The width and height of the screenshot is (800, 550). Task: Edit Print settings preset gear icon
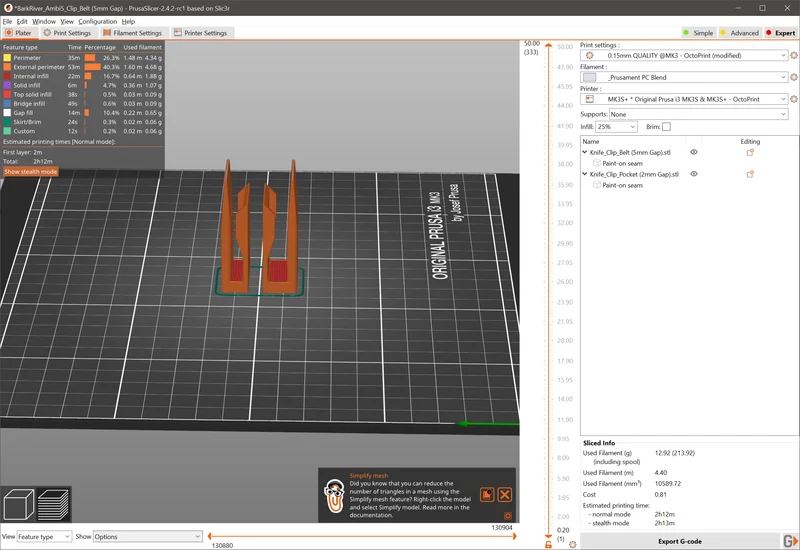(x=794, y=55)
